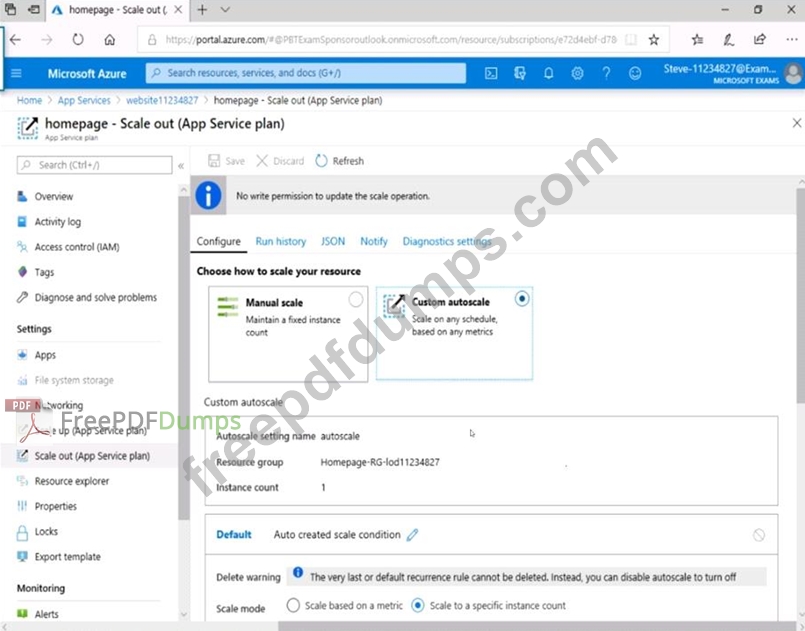Open the Feedback smiley icon
The height and width of the screenshot is (631, 805).
(635, 73)
